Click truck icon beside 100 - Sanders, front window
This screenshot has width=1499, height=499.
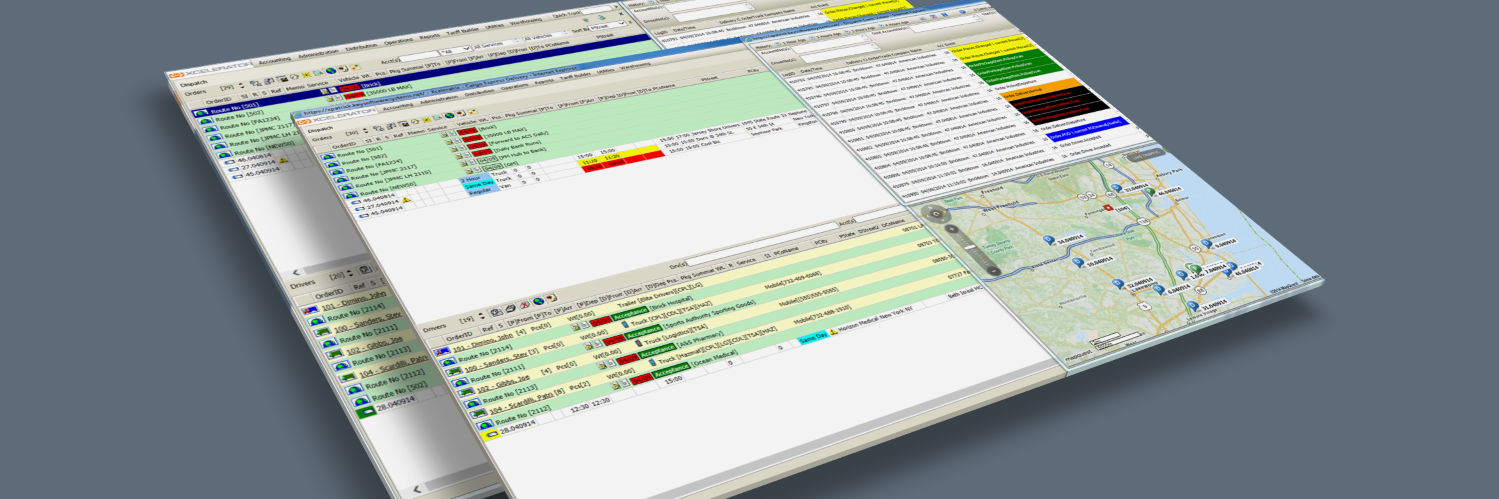454,371
